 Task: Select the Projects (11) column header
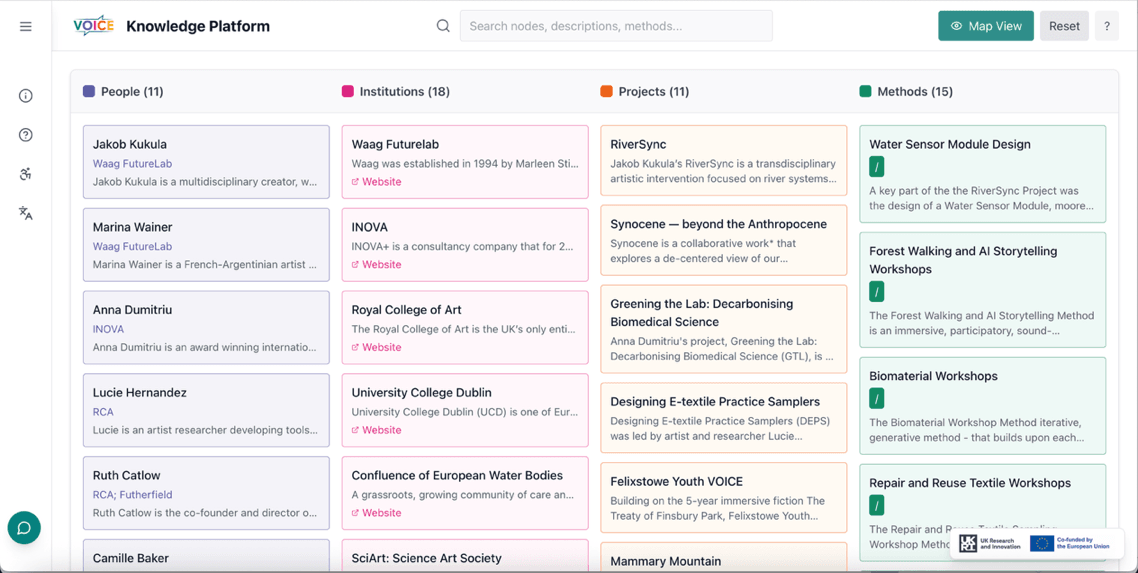(653, 91)
